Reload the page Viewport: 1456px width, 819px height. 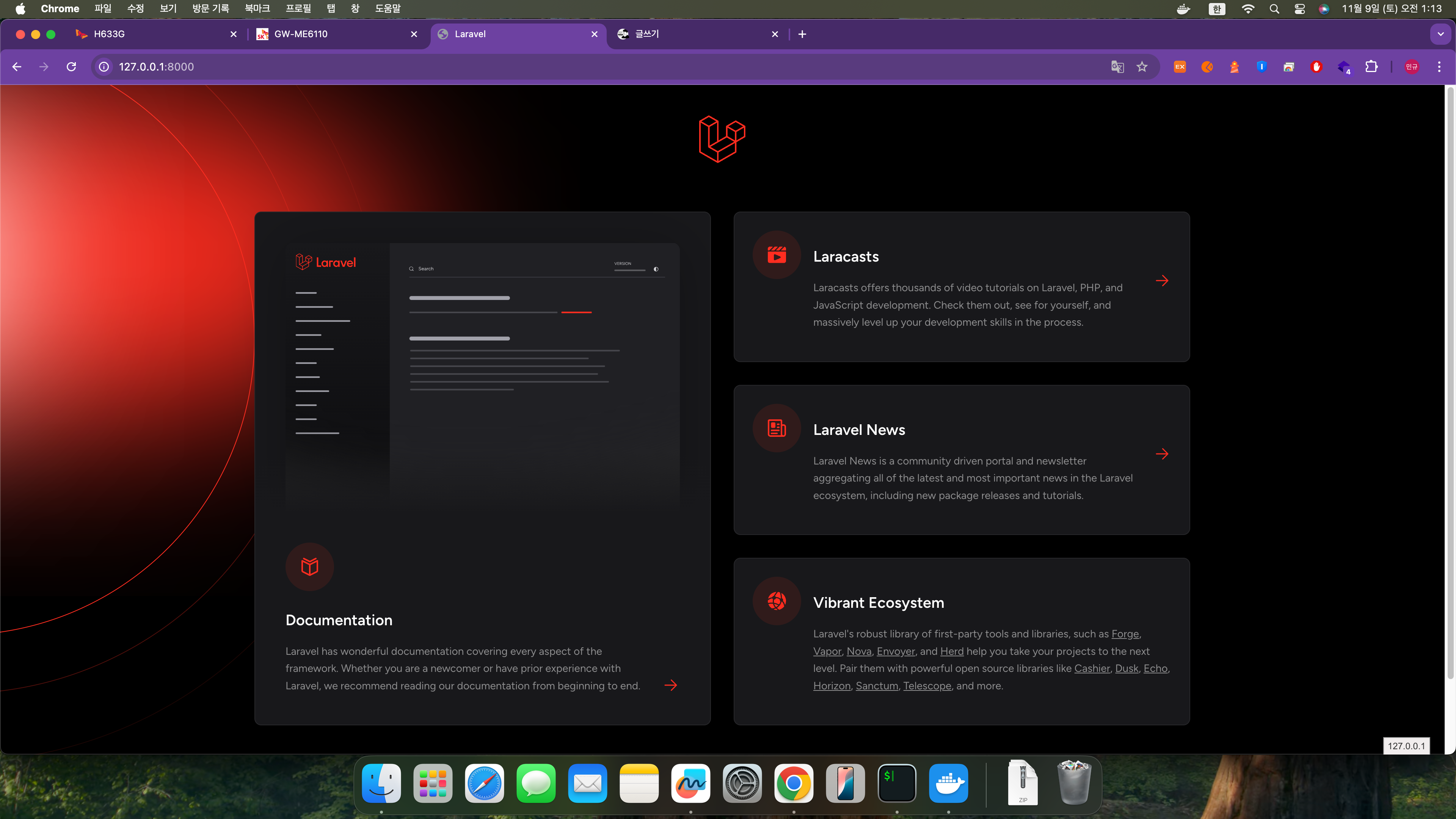pyautogui.click(x=71, y=67)
